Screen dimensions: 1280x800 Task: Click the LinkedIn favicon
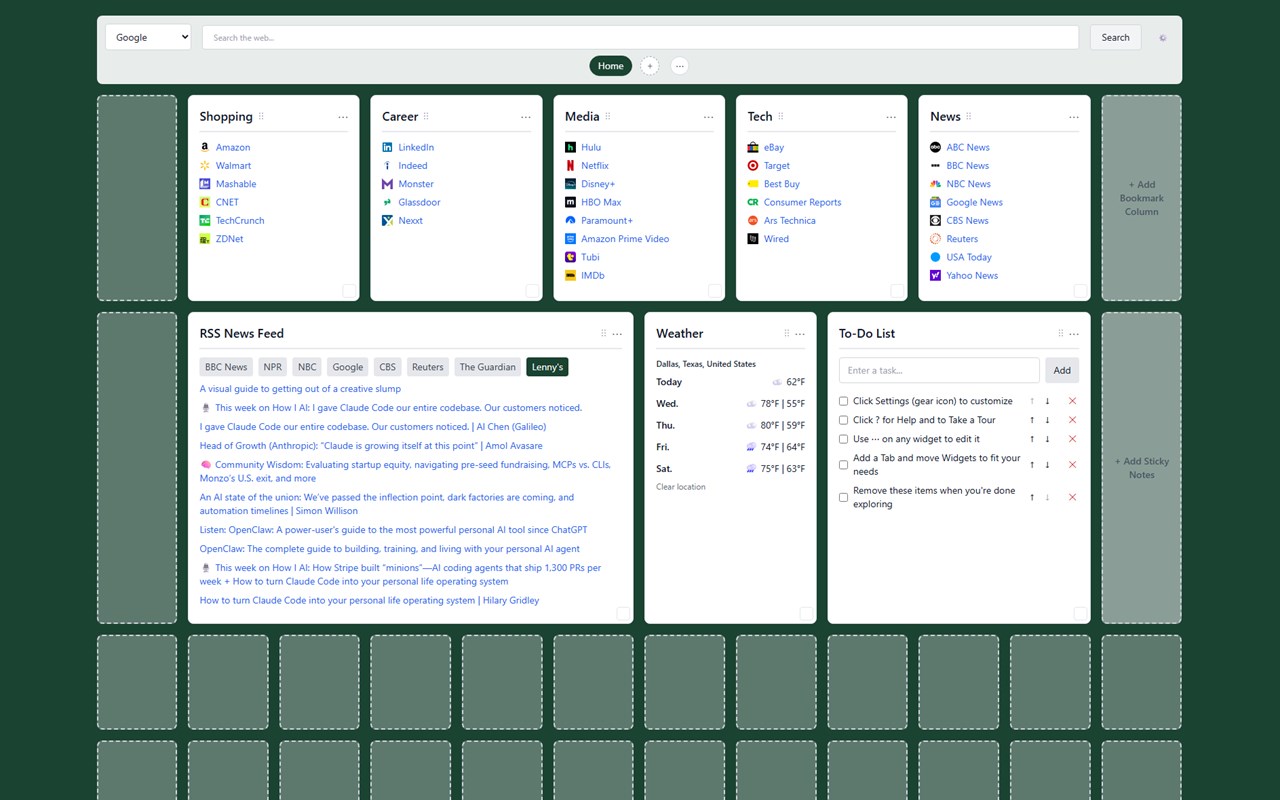[x=388, y=147]
